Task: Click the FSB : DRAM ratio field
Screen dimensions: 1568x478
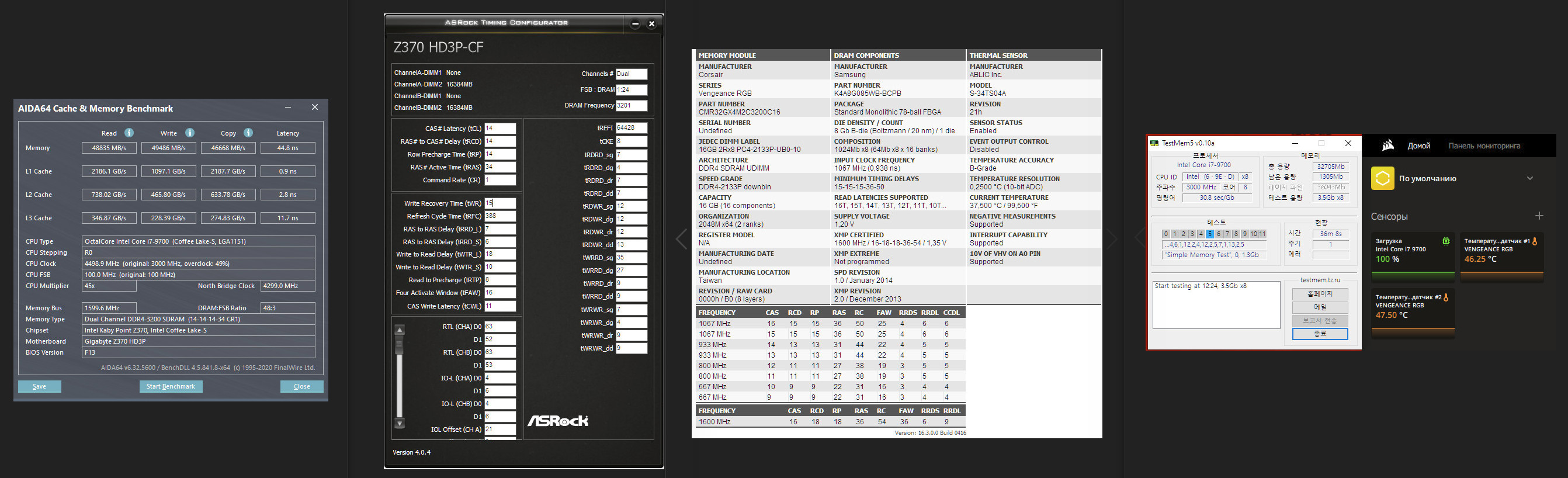Action: [631, 89]
